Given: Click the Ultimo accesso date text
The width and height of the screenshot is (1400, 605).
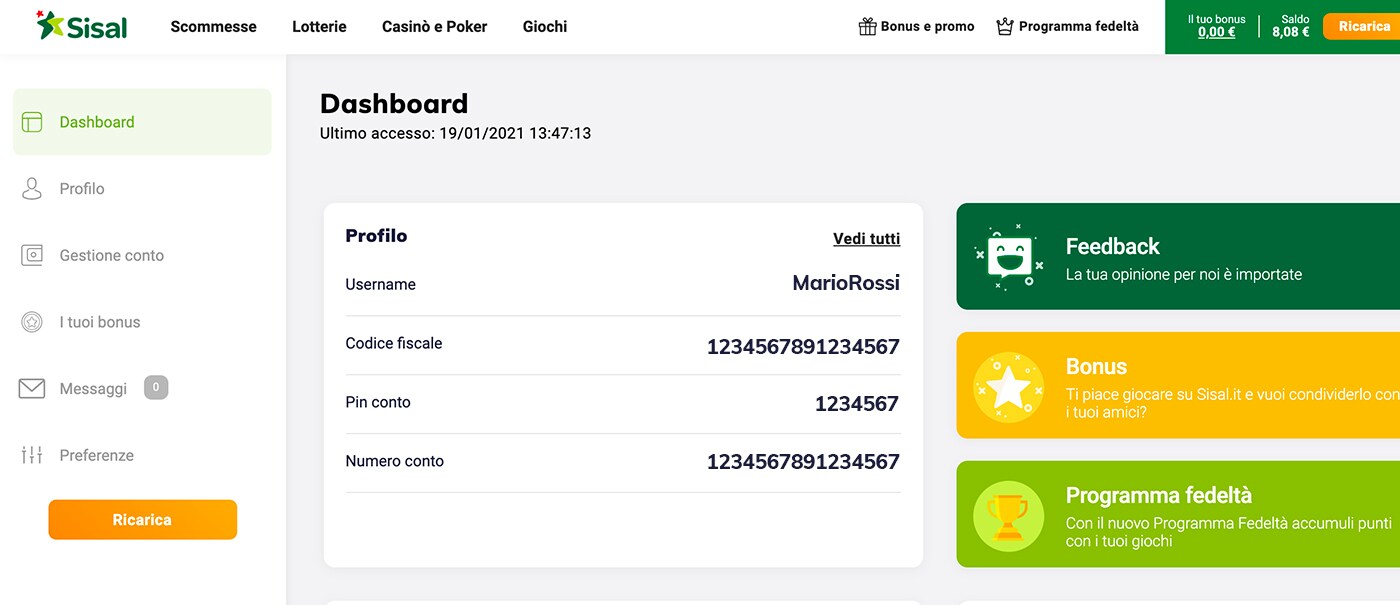Looking at the screenshot, I should pos(456,133).
